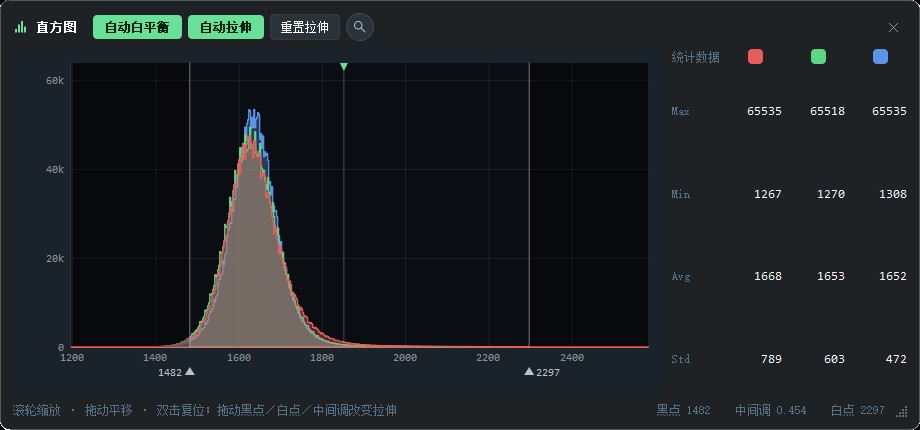This screenshot has height=430, width=920.
Task: Click the Max row label
Action: click(x=681, y=111)
